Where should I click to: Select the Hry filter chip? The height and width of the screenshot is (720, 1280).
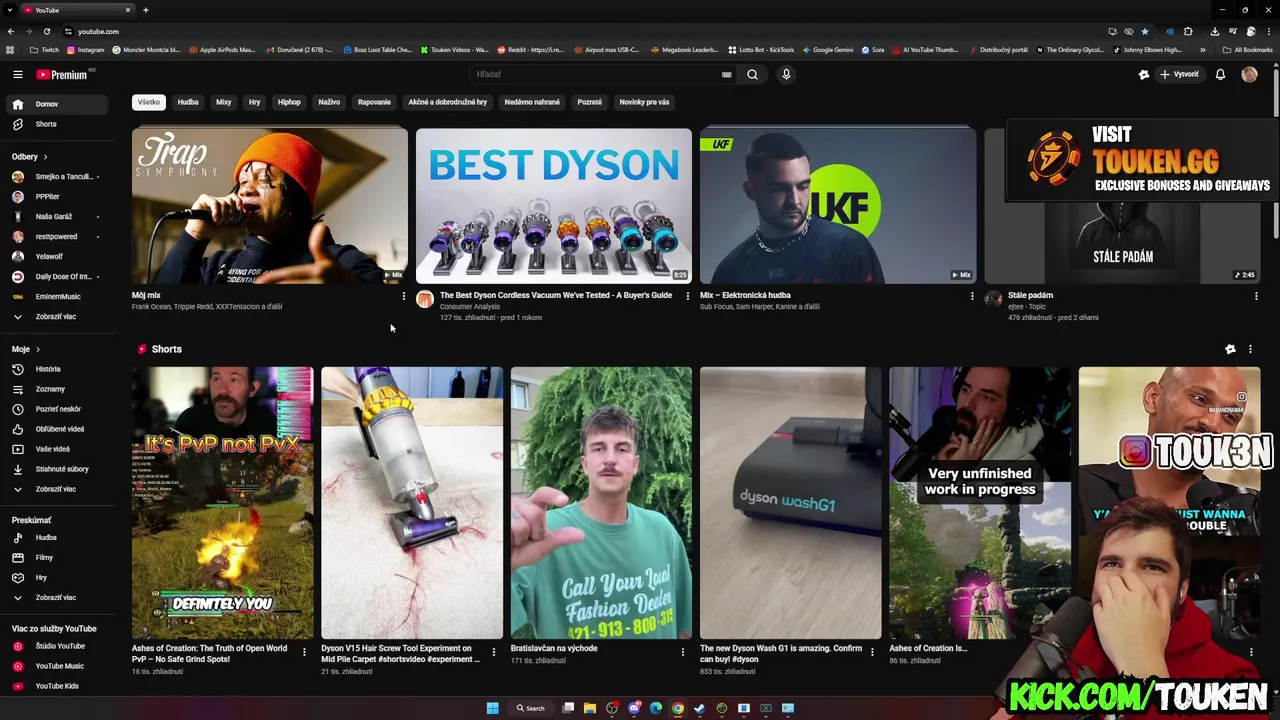(255, 102)
